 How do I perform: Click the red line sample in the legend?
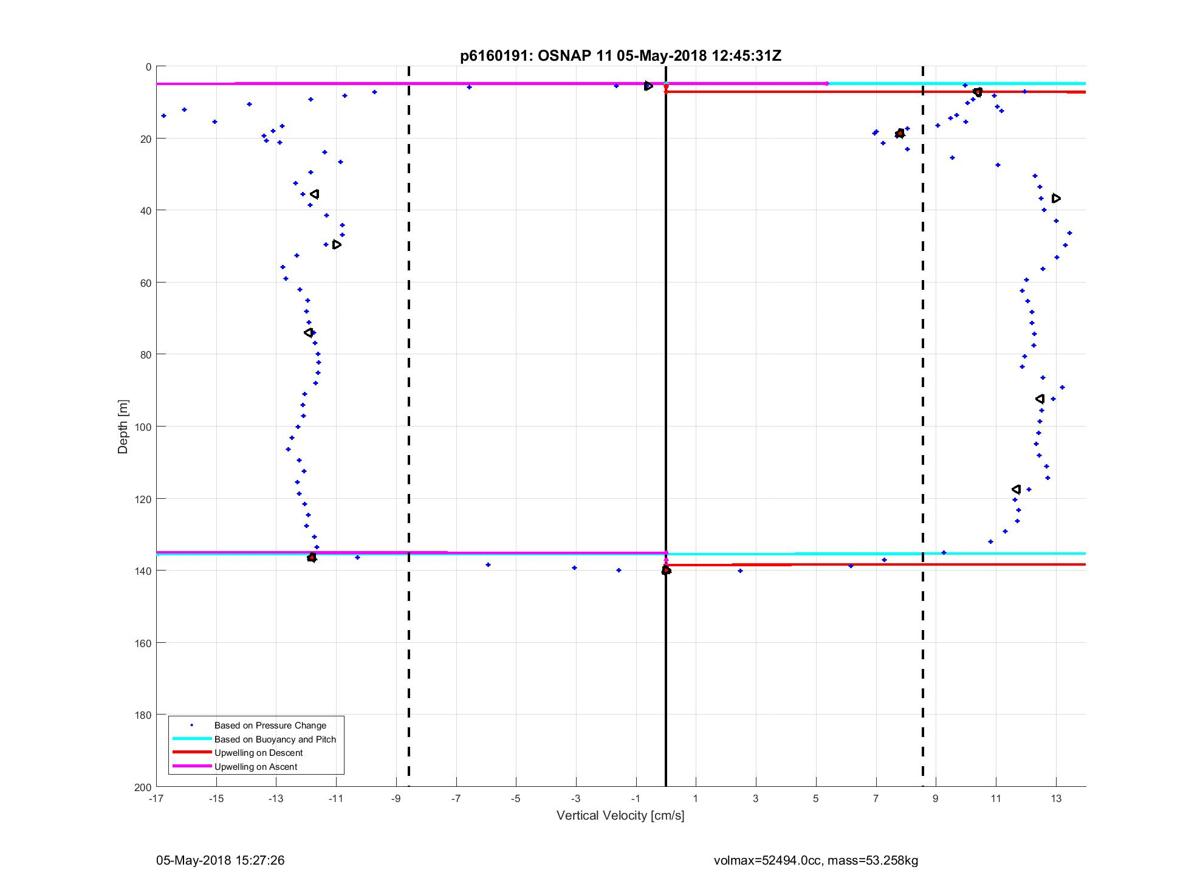191,753
